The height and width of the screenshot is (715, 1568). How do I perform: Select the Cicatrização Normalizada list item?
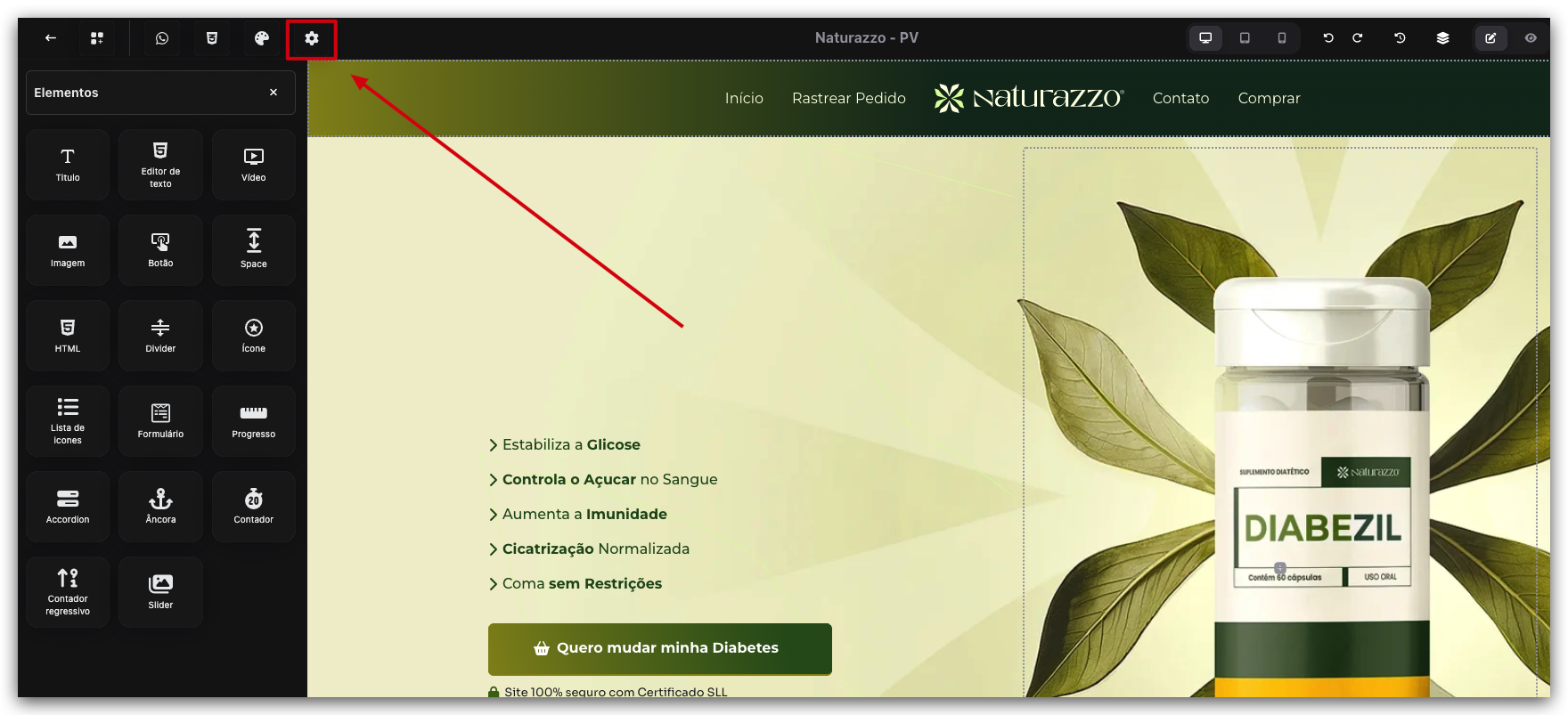tap(589, 548)
